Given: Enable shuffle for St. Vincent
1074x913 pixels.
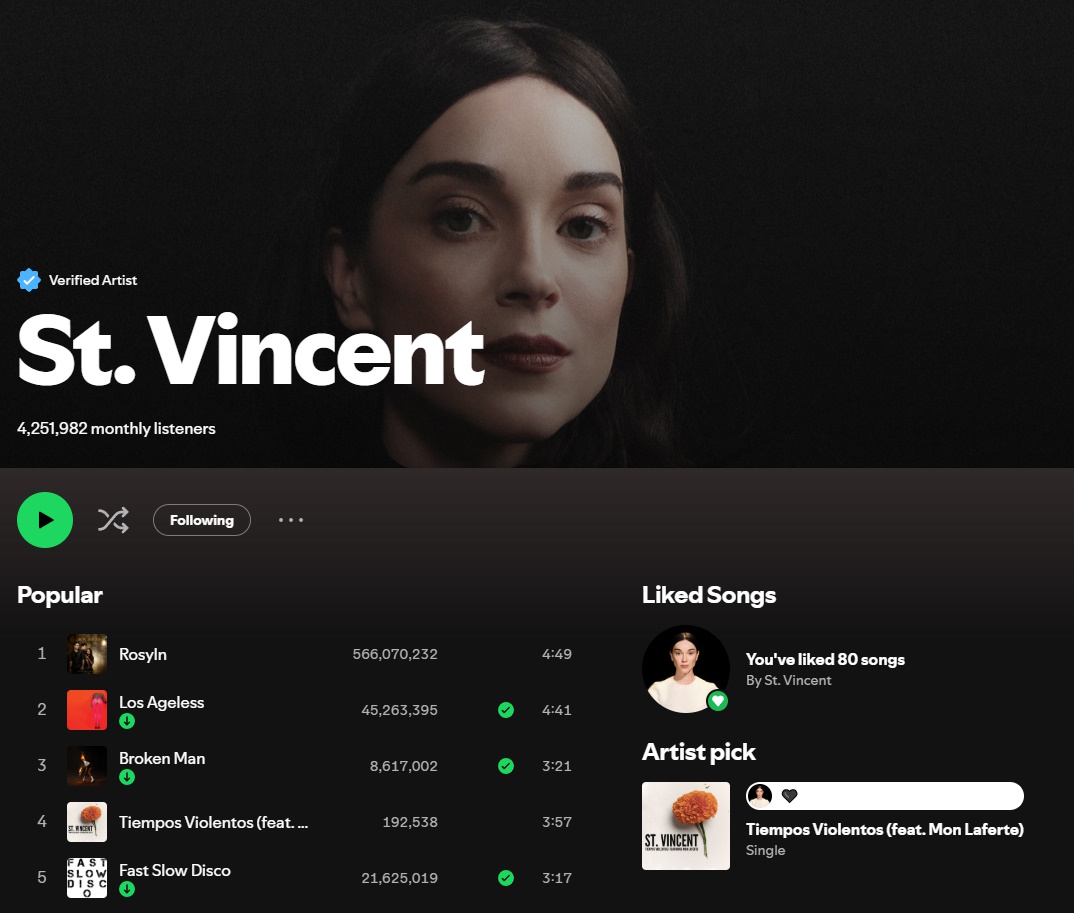Looking at the screenshot, I should 113,521.
